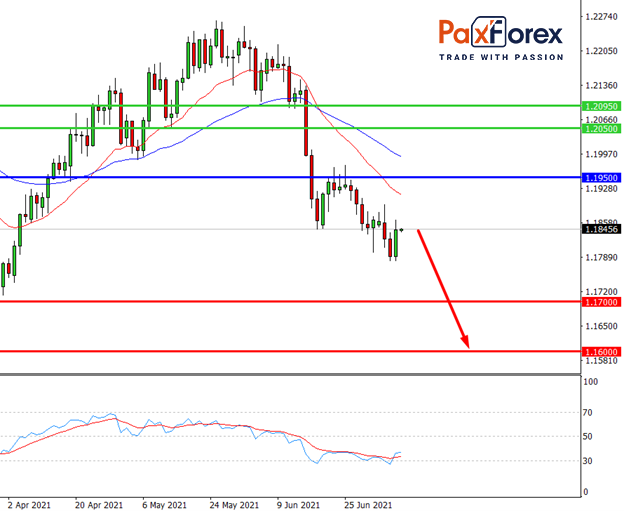Click the 1.20950 green price label
This screenshot has width=624, height=511.
601,106
